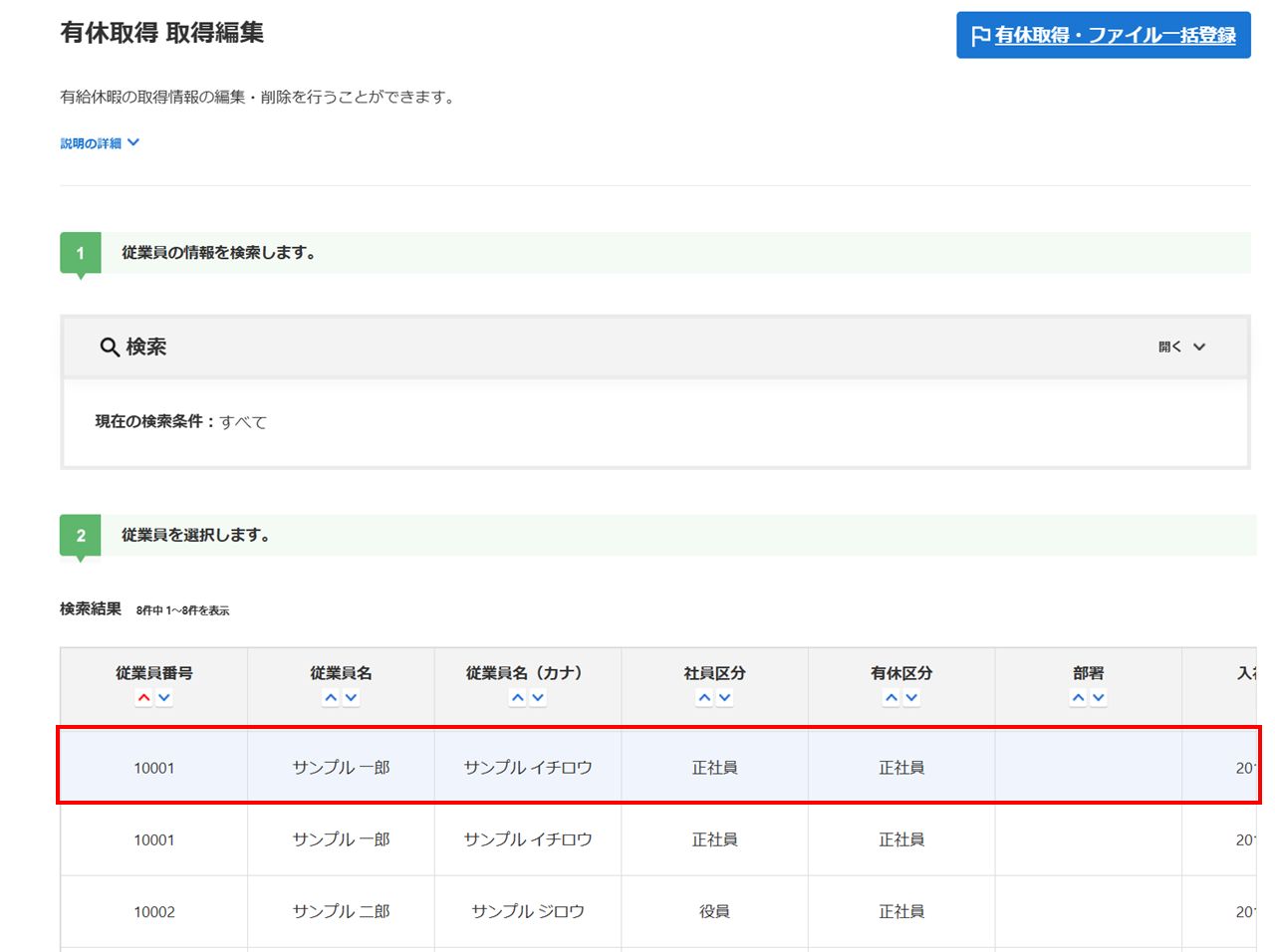The image size is (1275, 952).
Task: Sort 社員区分 column ascending
Action: pos(704,698)
